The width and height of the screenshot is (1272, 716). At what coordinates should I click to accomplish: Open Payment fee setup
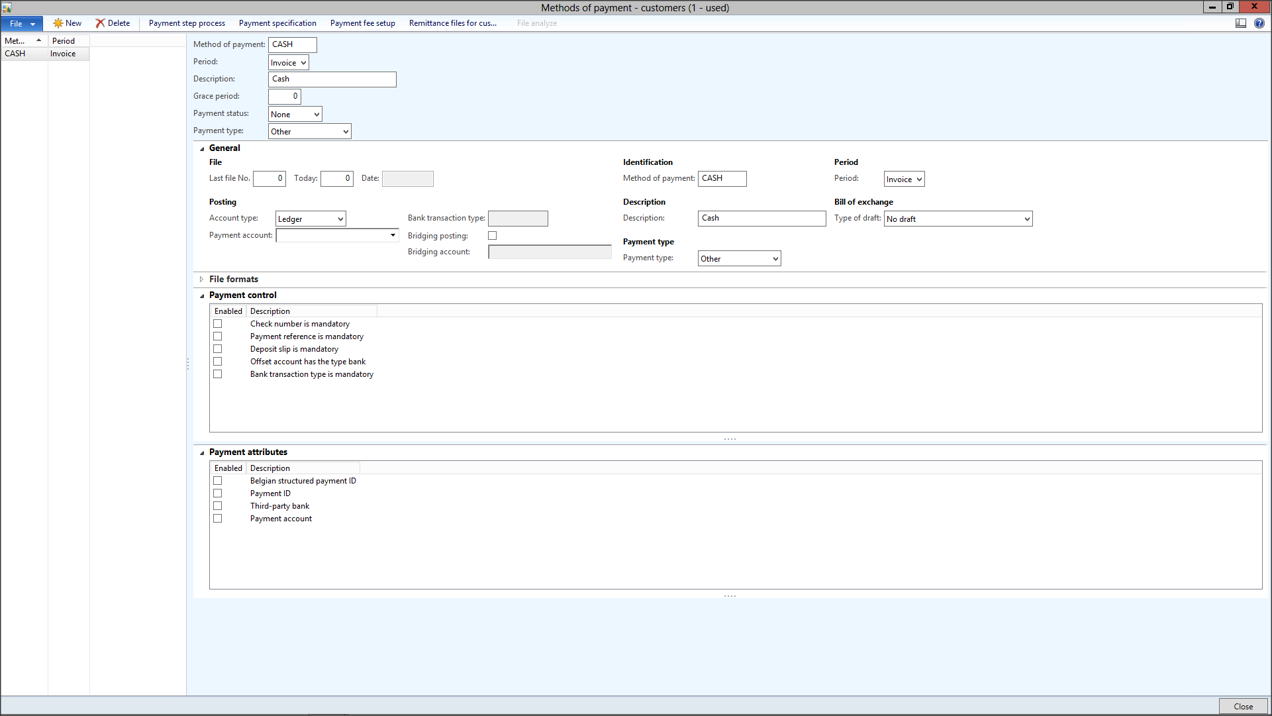[362, 23]
